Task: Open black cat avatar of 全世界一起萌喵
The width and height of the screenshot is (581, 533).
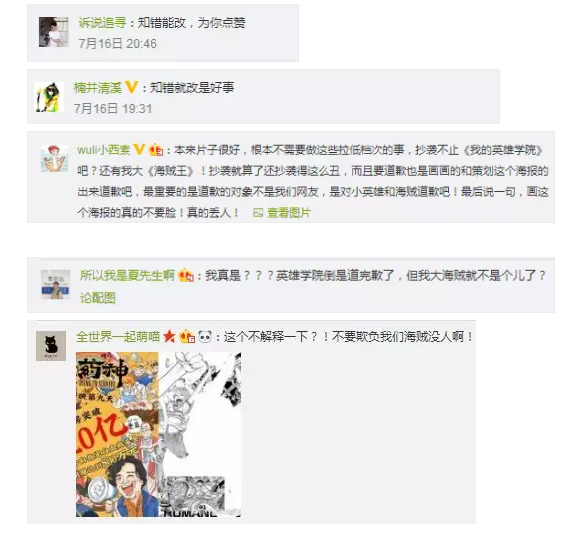Action: 51,346
